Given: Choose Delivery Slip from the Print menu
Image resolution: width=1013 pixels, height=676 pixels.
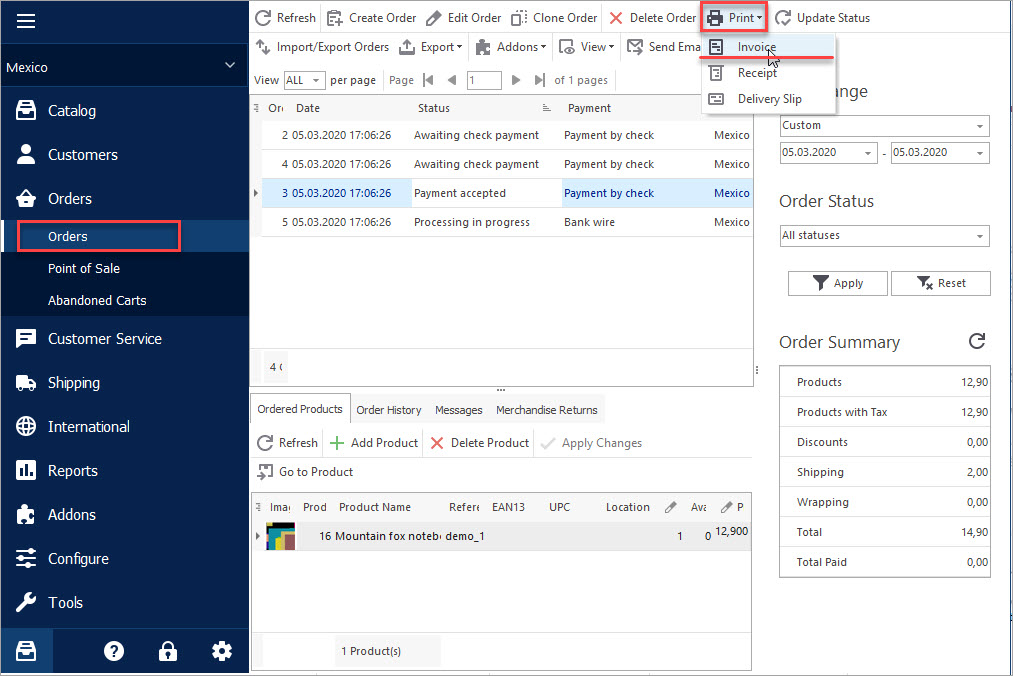Looking at the screenshot, I should [x=768, y=99].
